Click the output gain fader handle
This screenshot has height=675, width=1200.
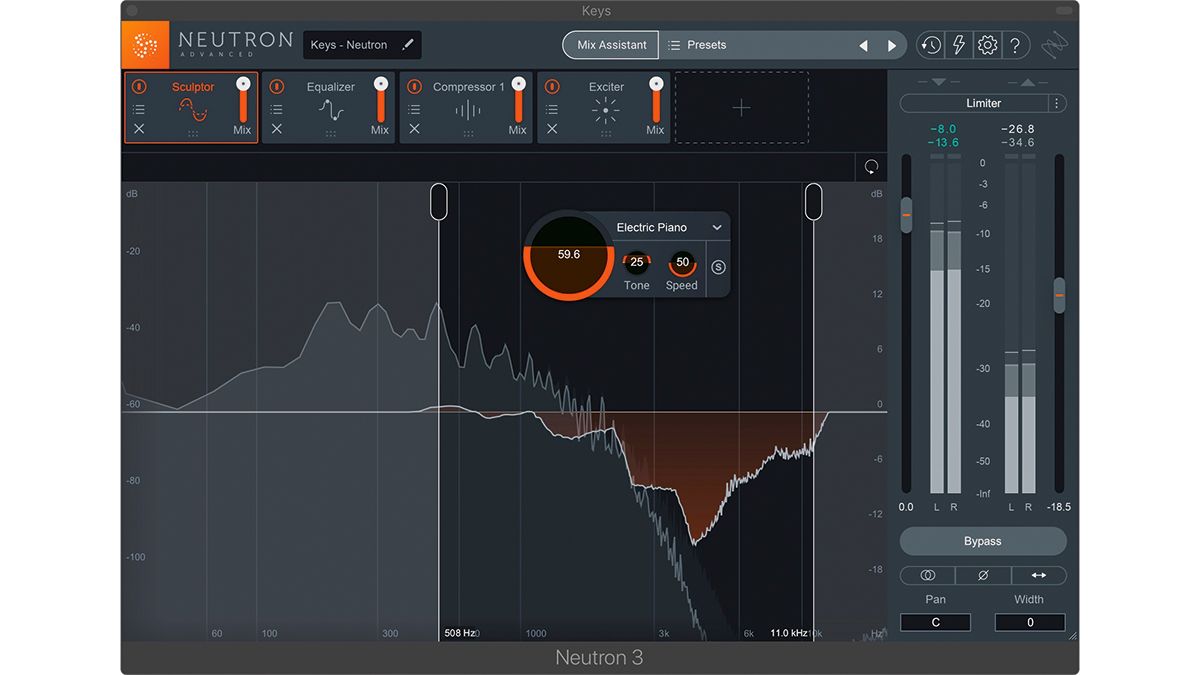[x=1059, y=295]
